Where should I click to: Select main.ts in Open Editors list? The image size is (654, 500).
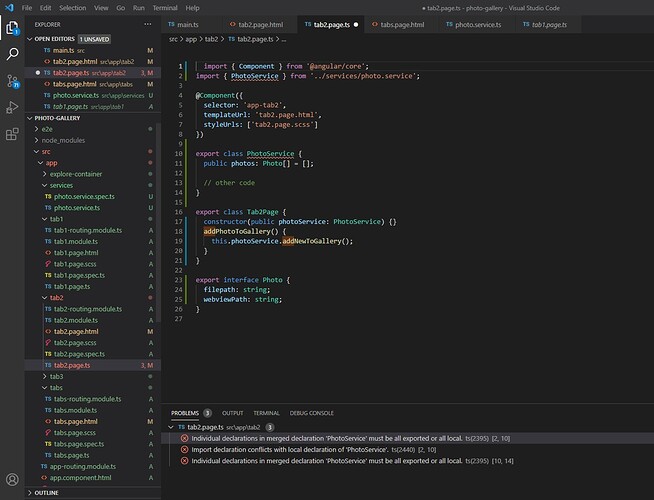coord(93,50)
